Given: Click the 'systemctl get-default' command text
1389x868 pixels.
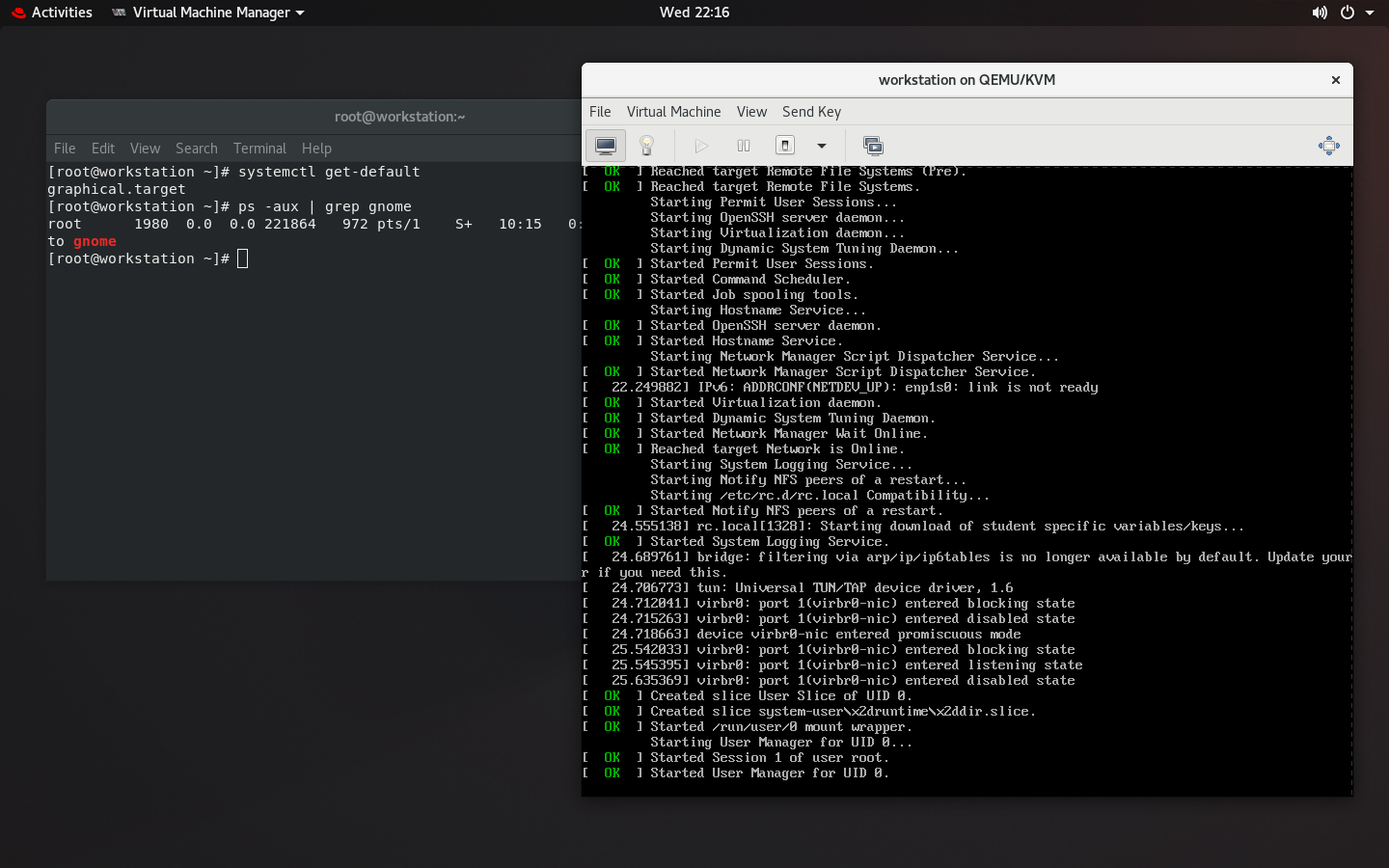Looking at the screenshot, I should click(329, 172).
